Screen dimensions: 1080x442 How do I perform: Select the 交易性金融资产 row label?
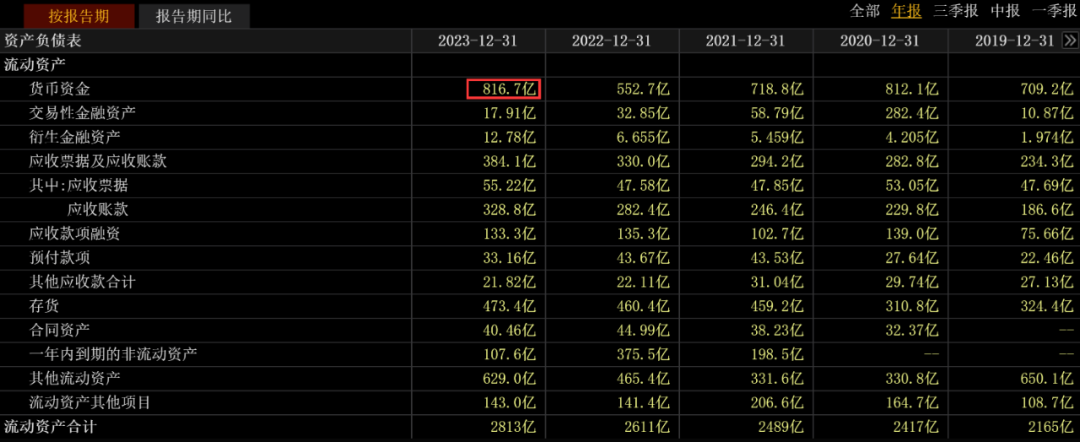click(83, 113)
